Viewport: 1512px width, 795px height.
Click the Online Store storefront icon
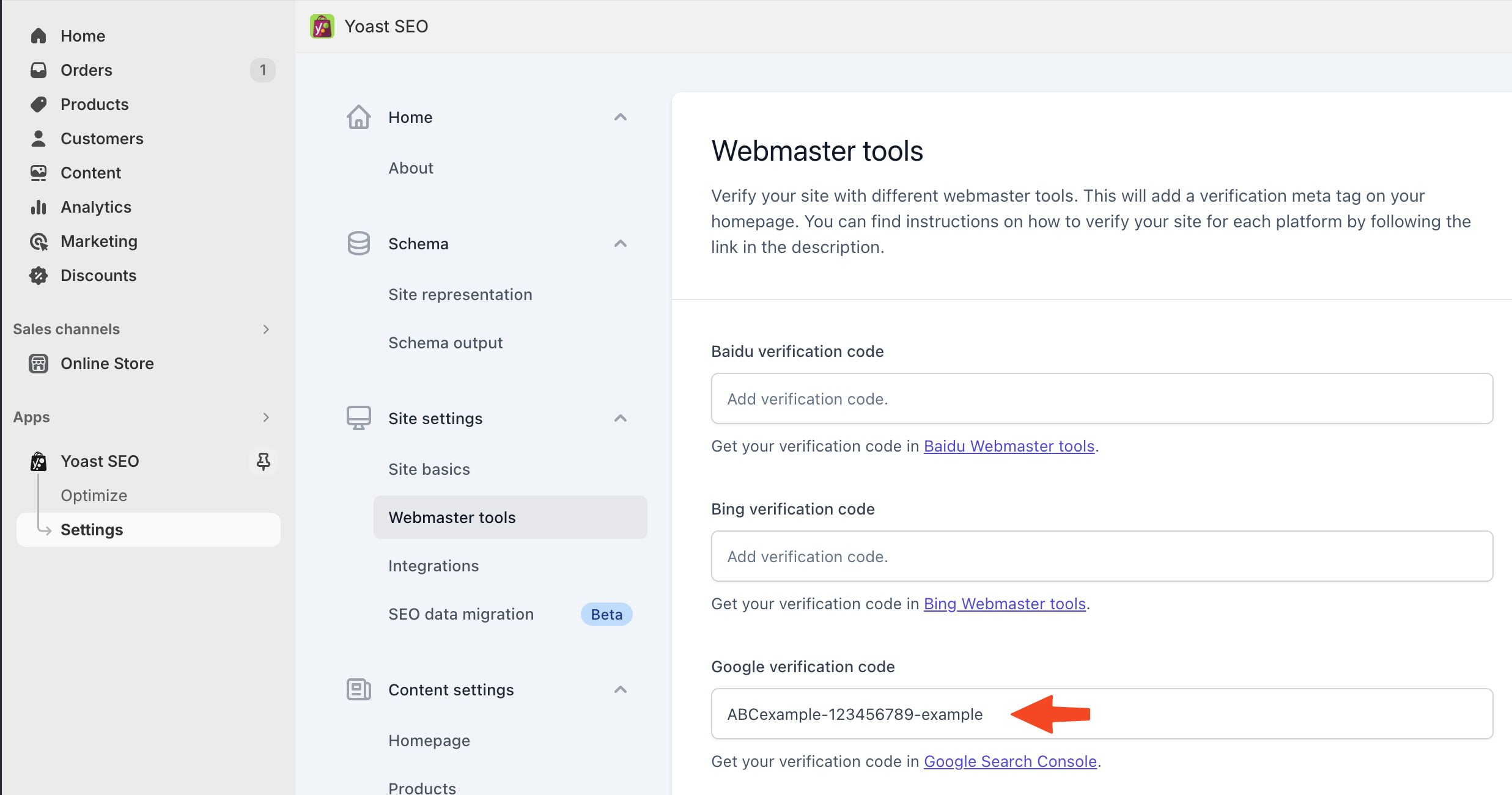pyautogui.click(x=39, y=364)
